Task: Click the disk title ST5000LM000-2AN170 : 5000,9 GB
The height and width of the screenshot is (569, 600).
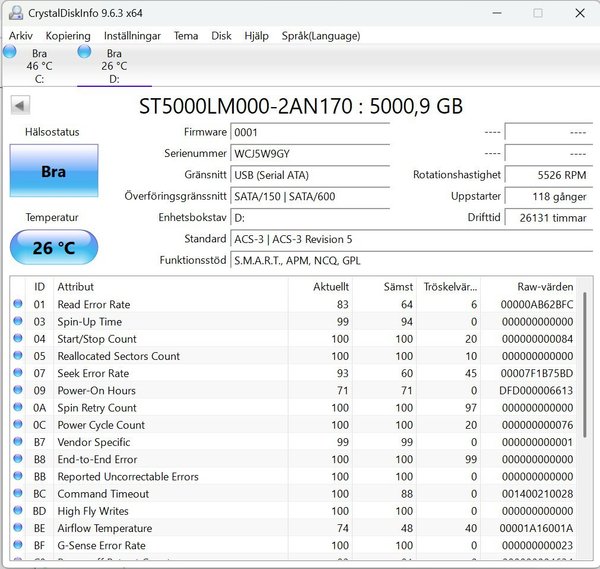Action: click(301, 106)
